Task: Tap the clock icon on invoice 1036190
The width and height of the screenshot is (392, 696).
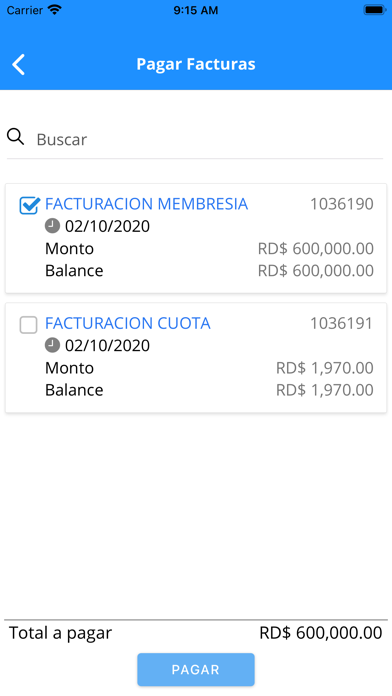Action: point(52,226)
